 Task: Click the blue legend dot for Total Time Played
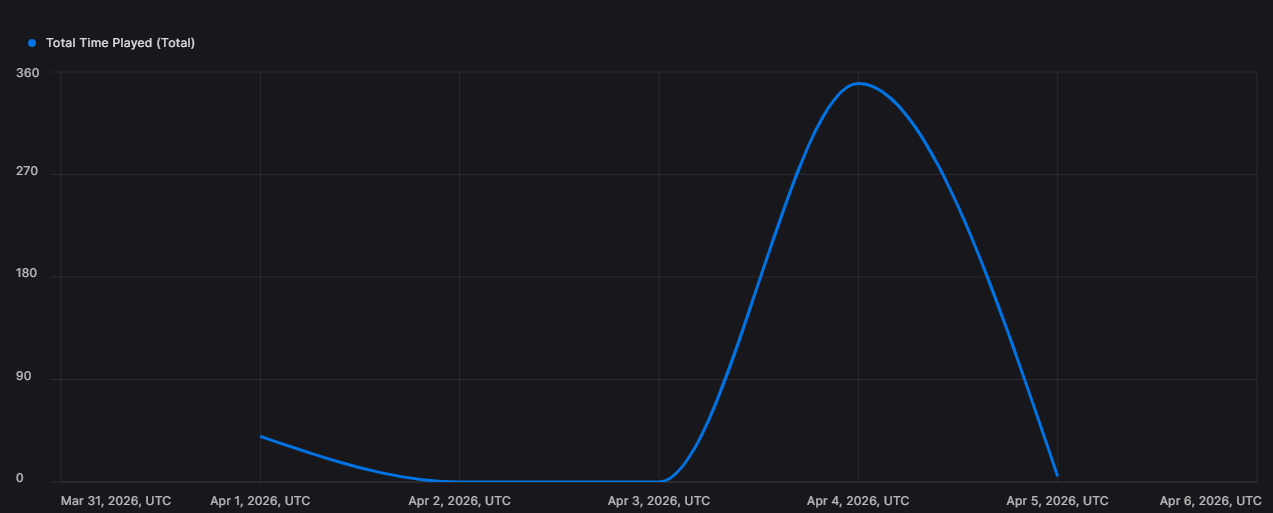pyautogui.click(x=32, y=43)
